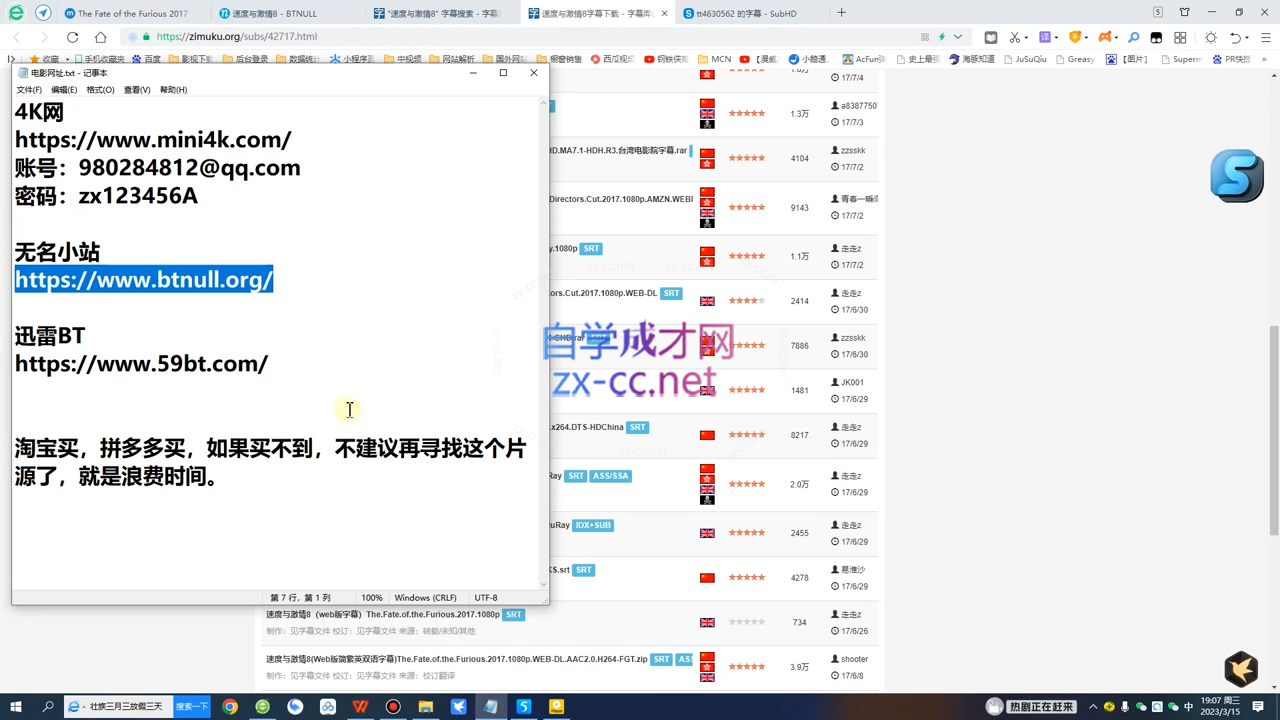Click the highlighted btnull.org URL in Notepad
Viewport: 1280px width, 720px height.
point(144,280)
